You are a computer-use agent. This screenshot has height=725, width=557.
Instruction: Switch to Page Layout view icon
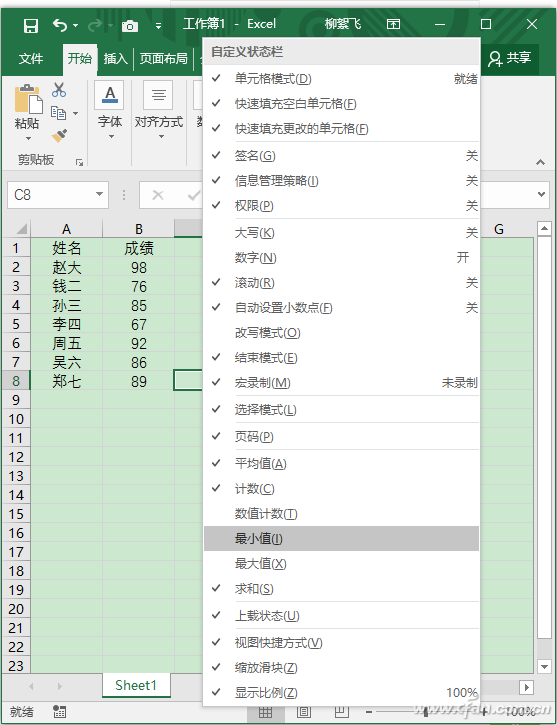pyautogui.click(x=303, y=712)
